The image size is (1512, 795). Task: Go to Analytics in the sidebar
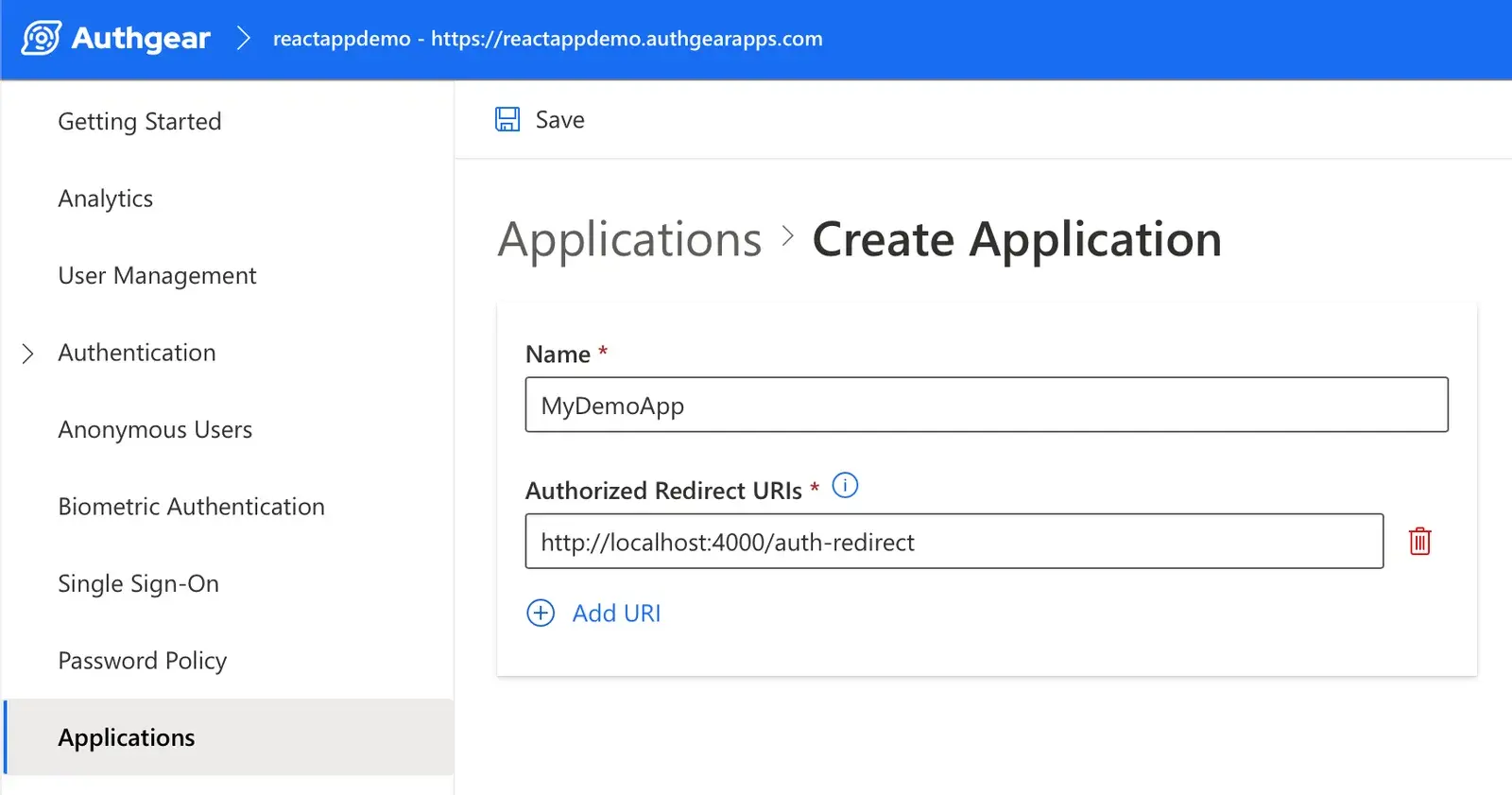(106, 199)
